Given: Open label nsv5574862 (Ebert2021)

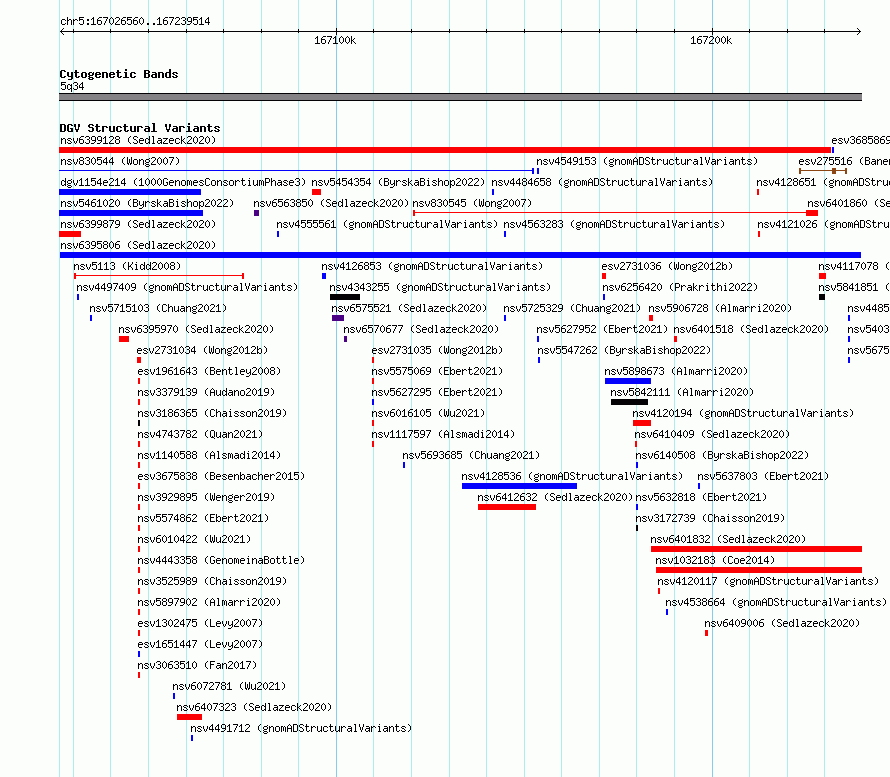Looking at the screenshot, I should (203, 518).
